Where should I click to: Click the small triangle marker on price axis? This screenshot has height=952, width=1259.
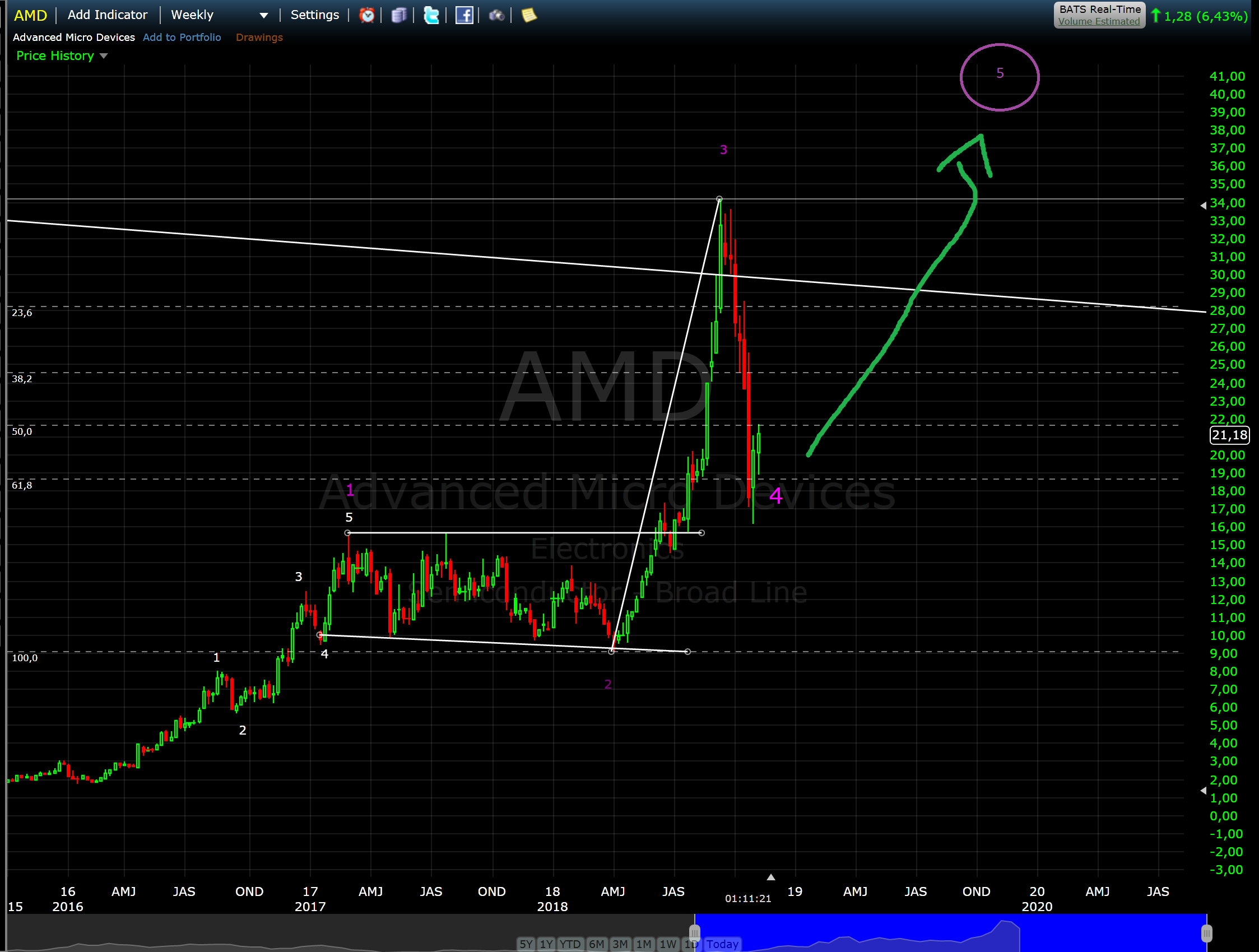tap(1202, 206)
